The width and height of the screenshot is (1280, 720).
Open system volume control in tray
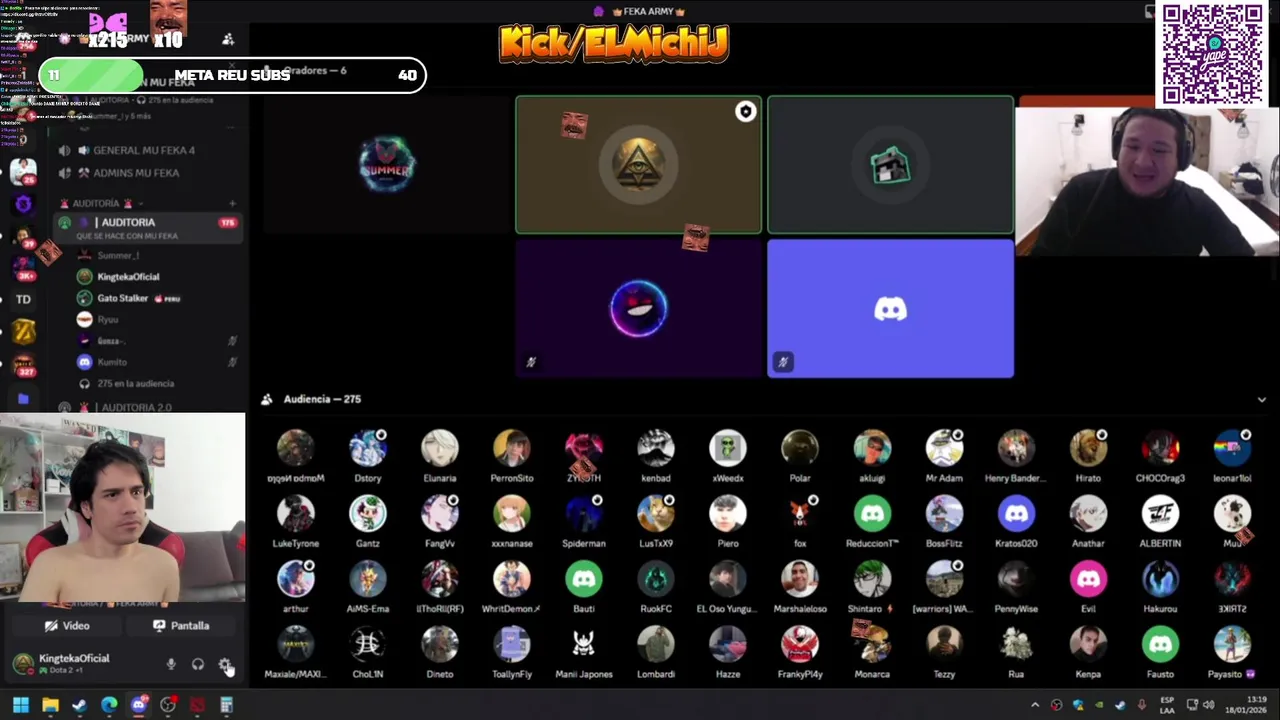(1209, 705)
